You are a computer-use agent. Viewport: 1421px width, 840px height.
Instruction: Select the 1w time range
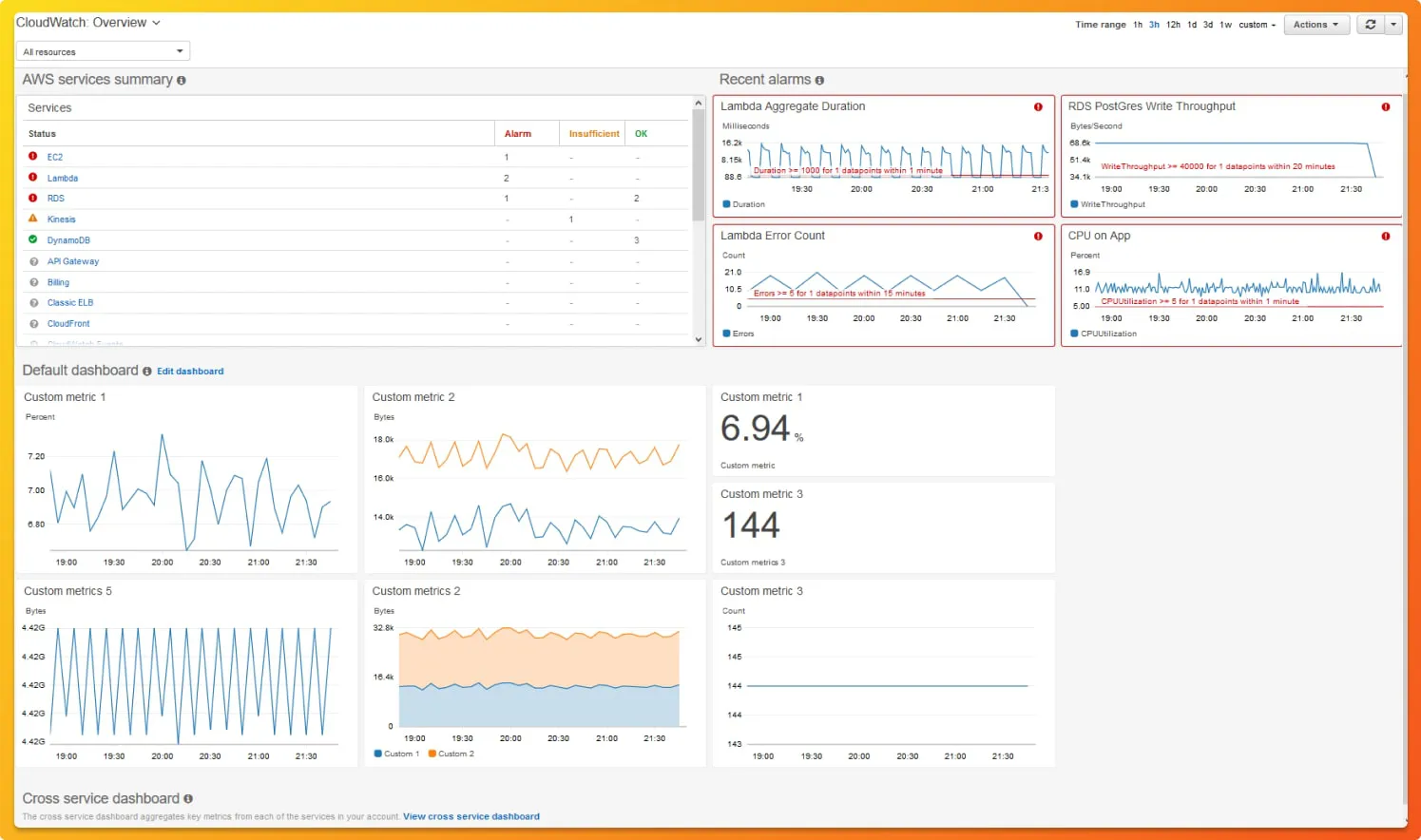pyautogui.click(x=1226, y=25)
